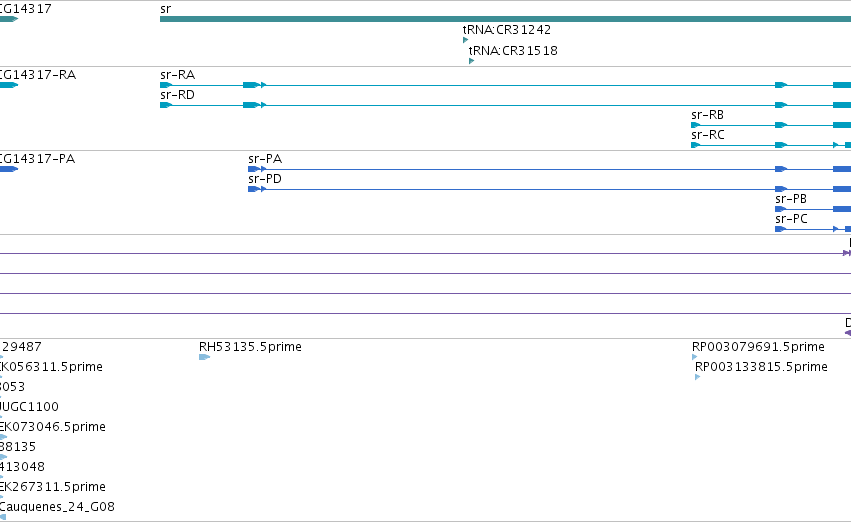Click the 413048 label

[x=22, y=467]
